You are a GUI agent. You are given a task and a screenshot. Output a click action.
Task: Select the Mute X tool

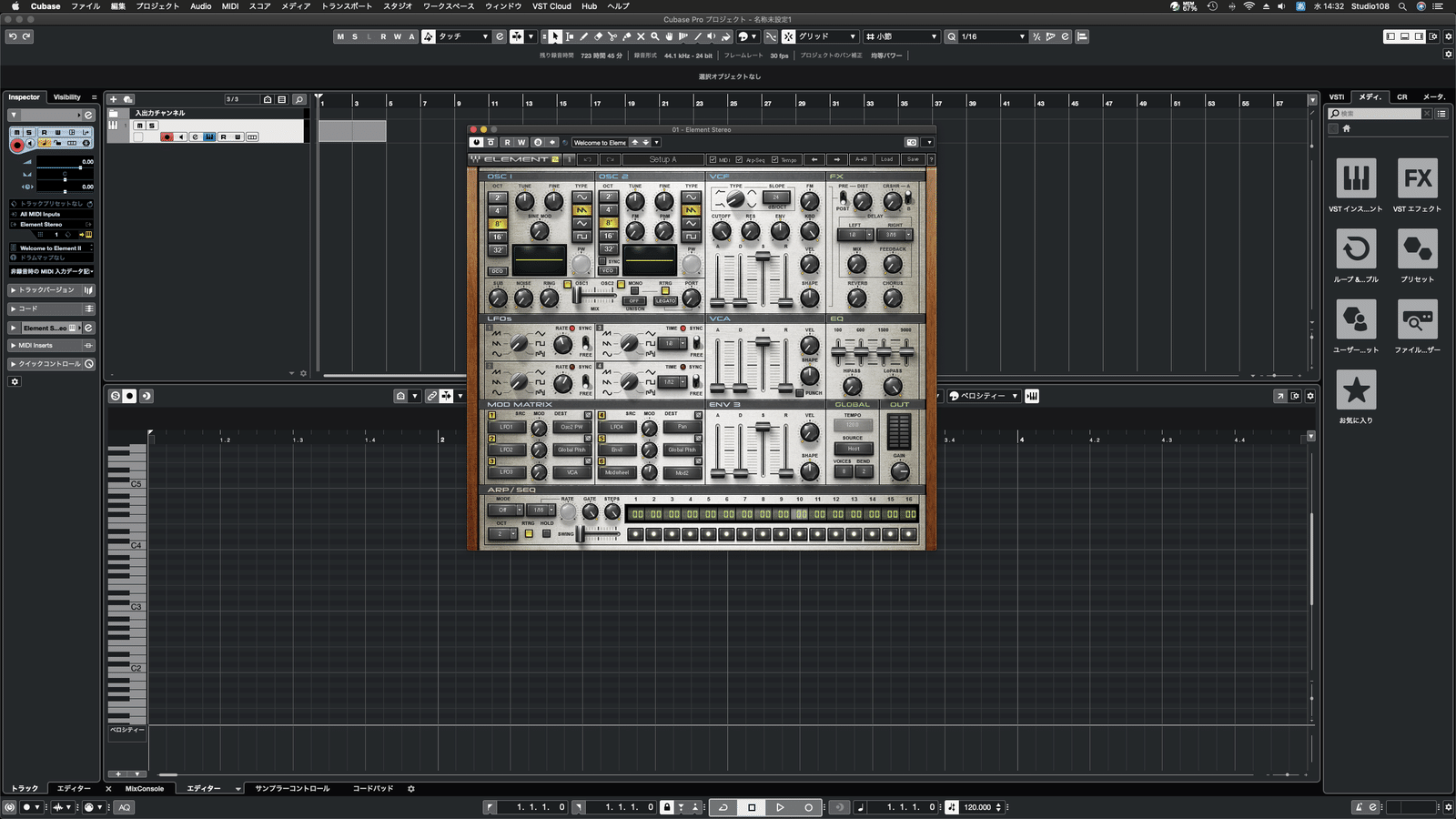pos(641,36)
